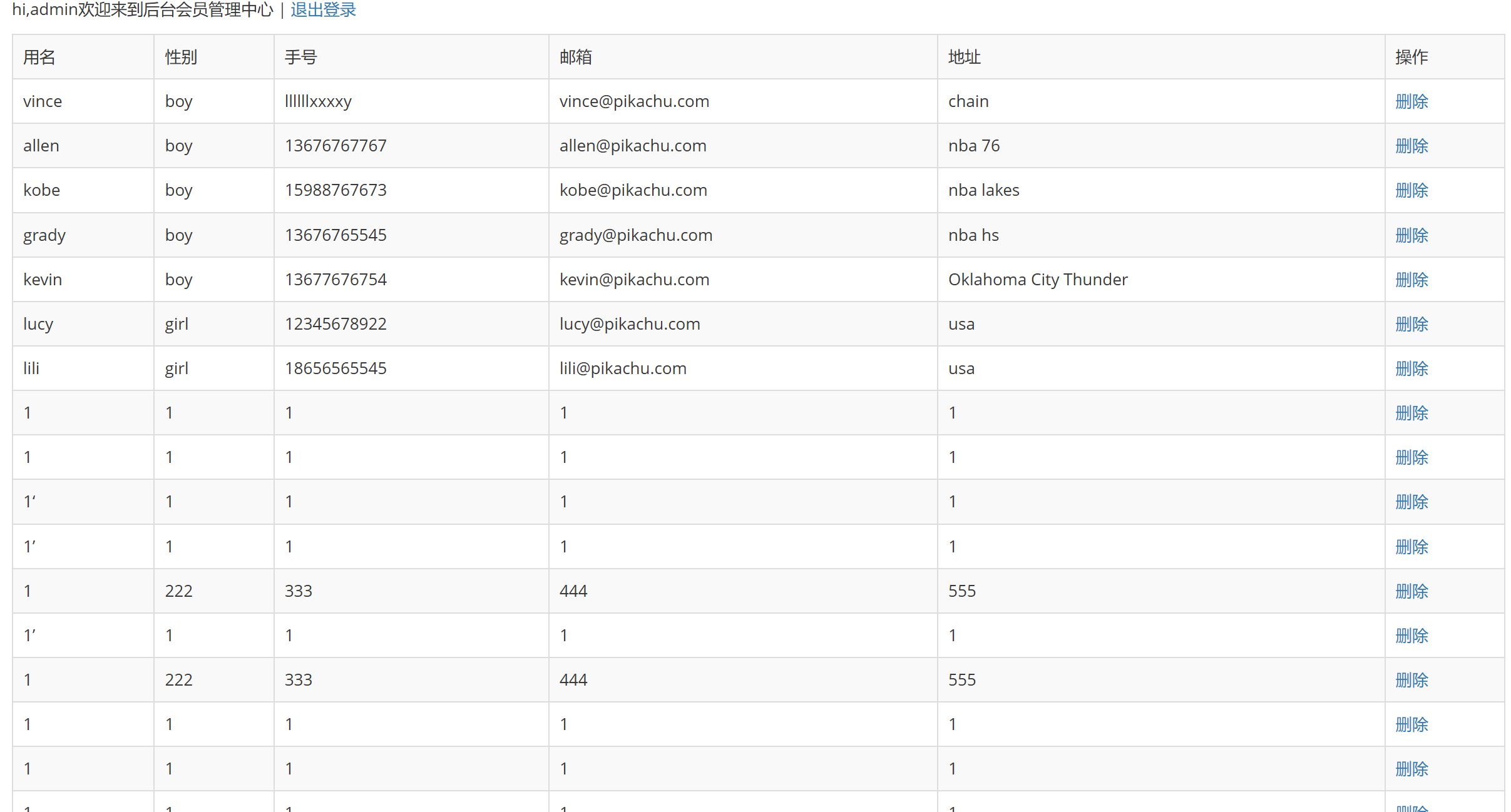Delete the grady user row
This screenshot has width=1511, height=812.
[x=1411, y=235]
